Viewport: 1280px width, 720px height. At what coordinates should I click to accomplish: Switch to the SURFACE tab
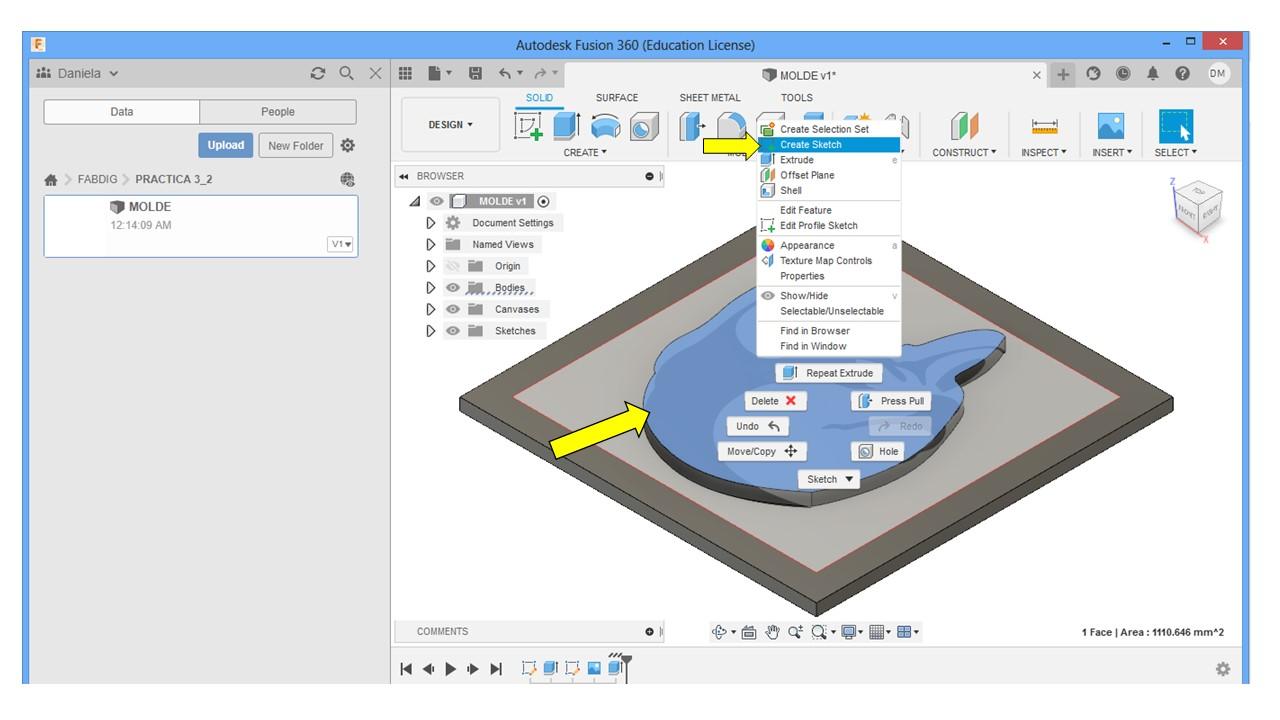[x=617, y=98]
